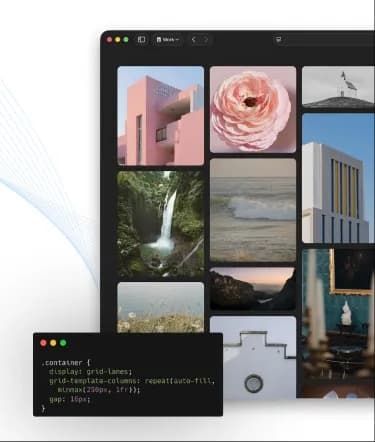Click the code window's yellow minimize button

53,343
